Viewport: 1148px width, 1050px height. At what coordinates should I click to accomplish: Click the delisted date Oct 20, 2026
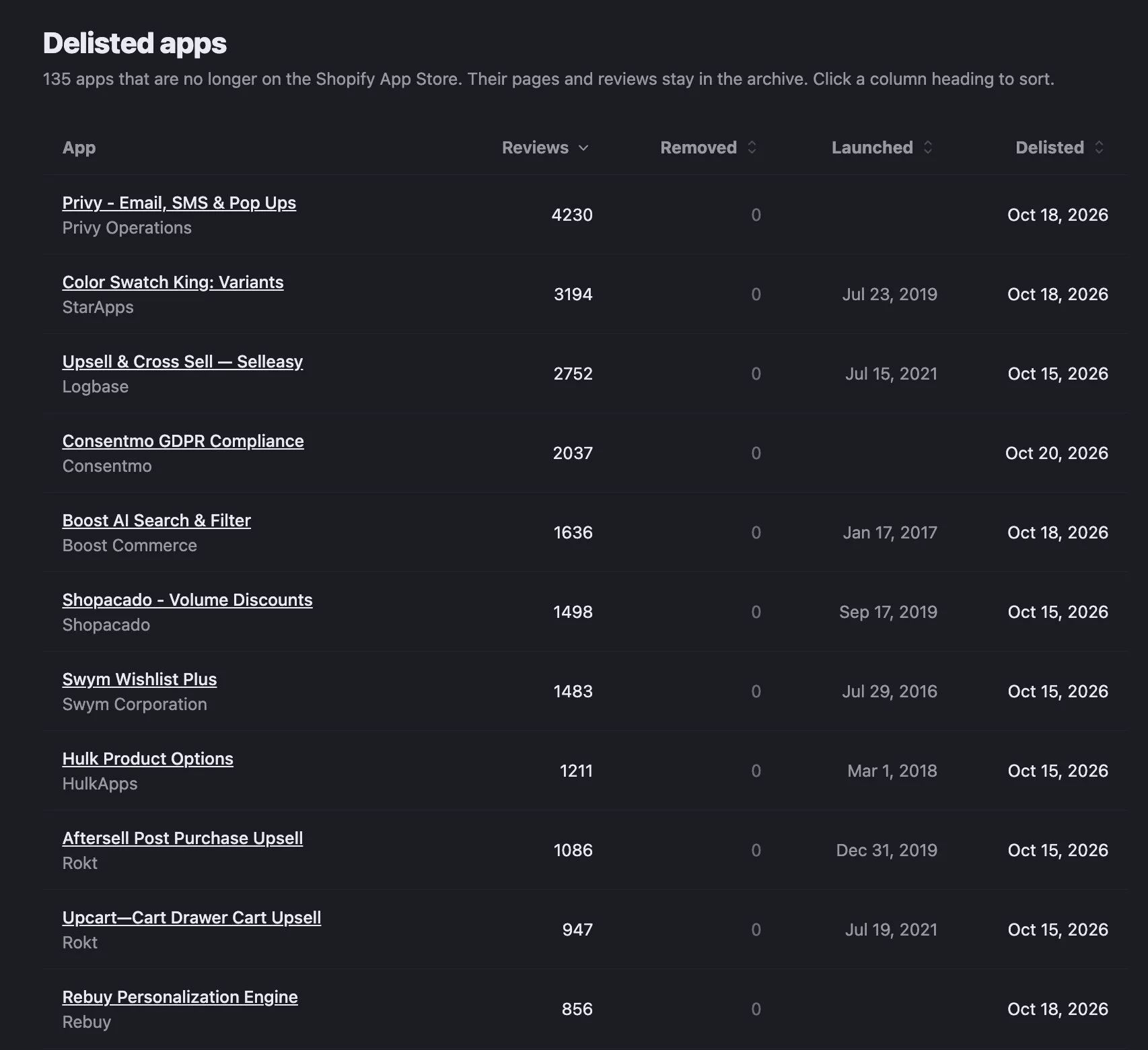point(1056,453)
